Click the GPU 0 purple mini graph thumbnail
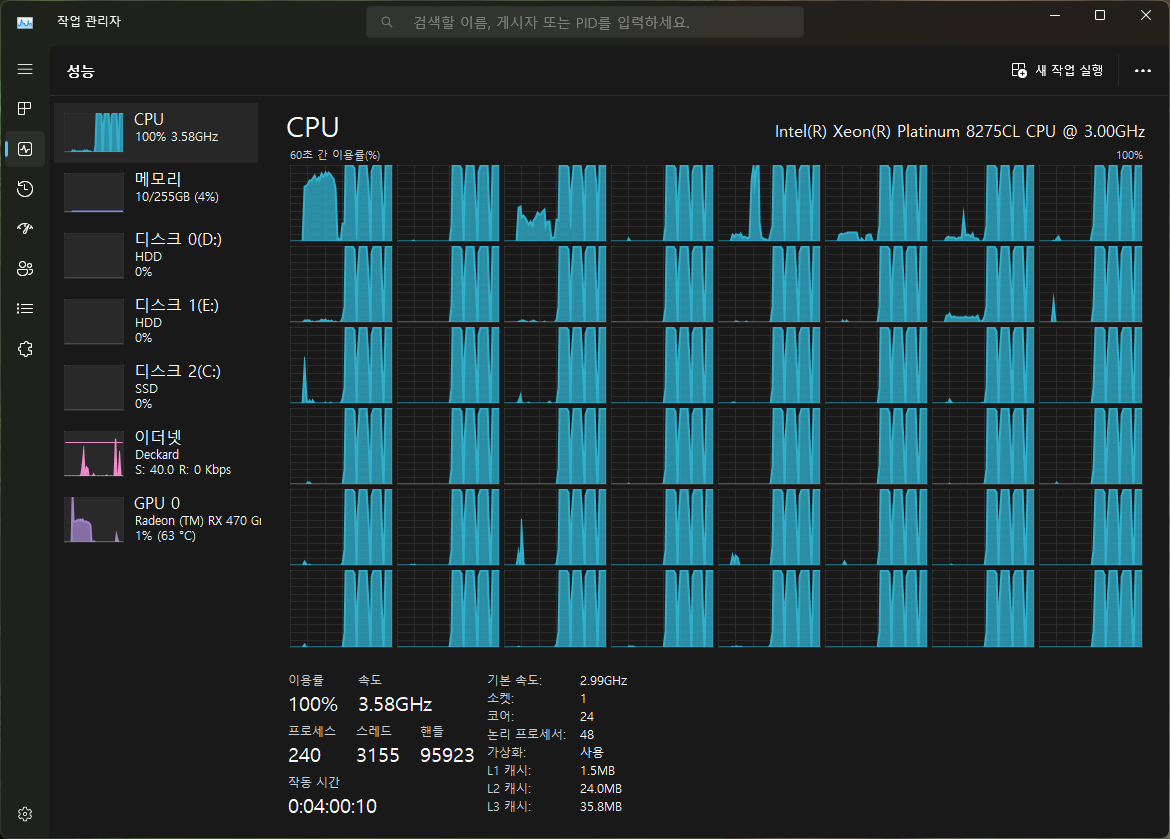Screen dimensions: 1170x839 (94, 520)
